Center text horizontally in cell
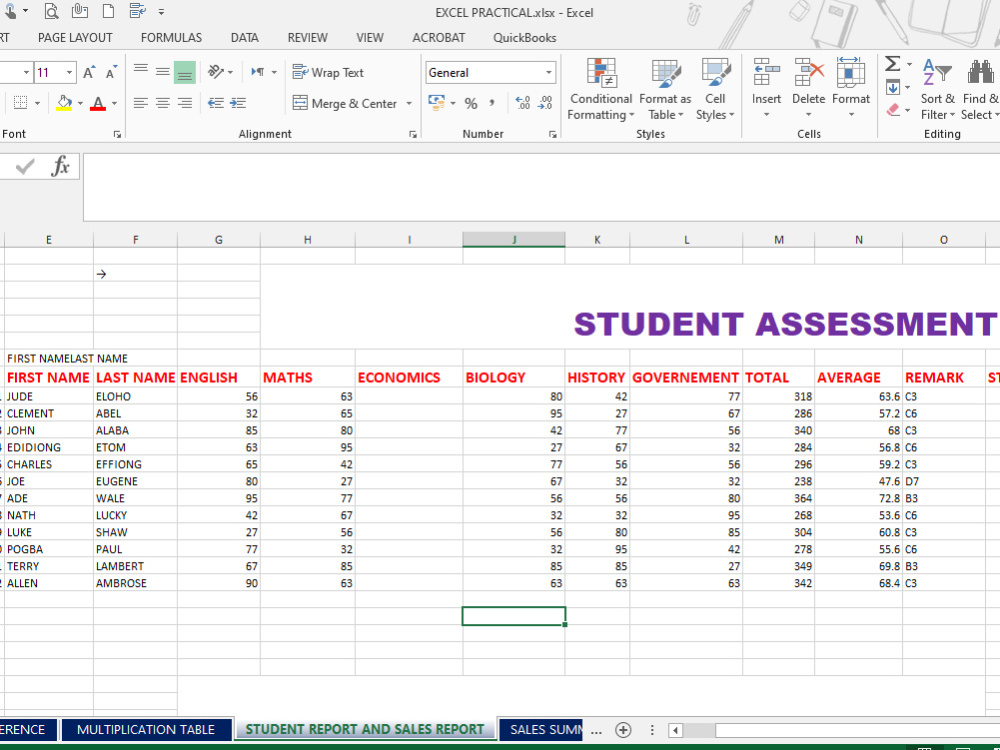The image size is (1000, 750). 163,103
